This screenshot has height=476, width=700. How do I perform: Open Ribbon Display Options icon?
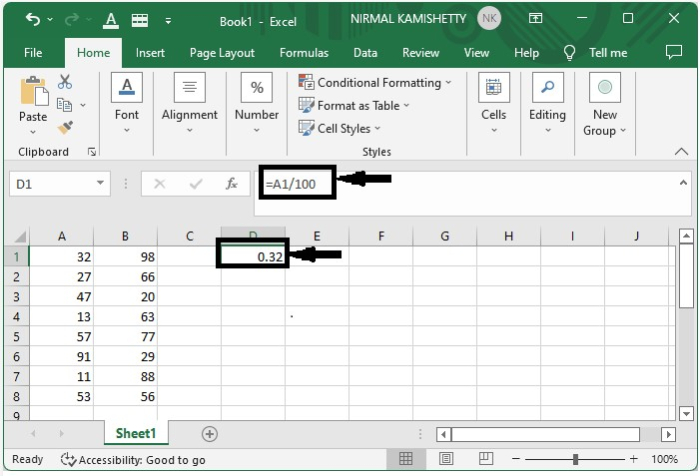click(x=535, y=18)
